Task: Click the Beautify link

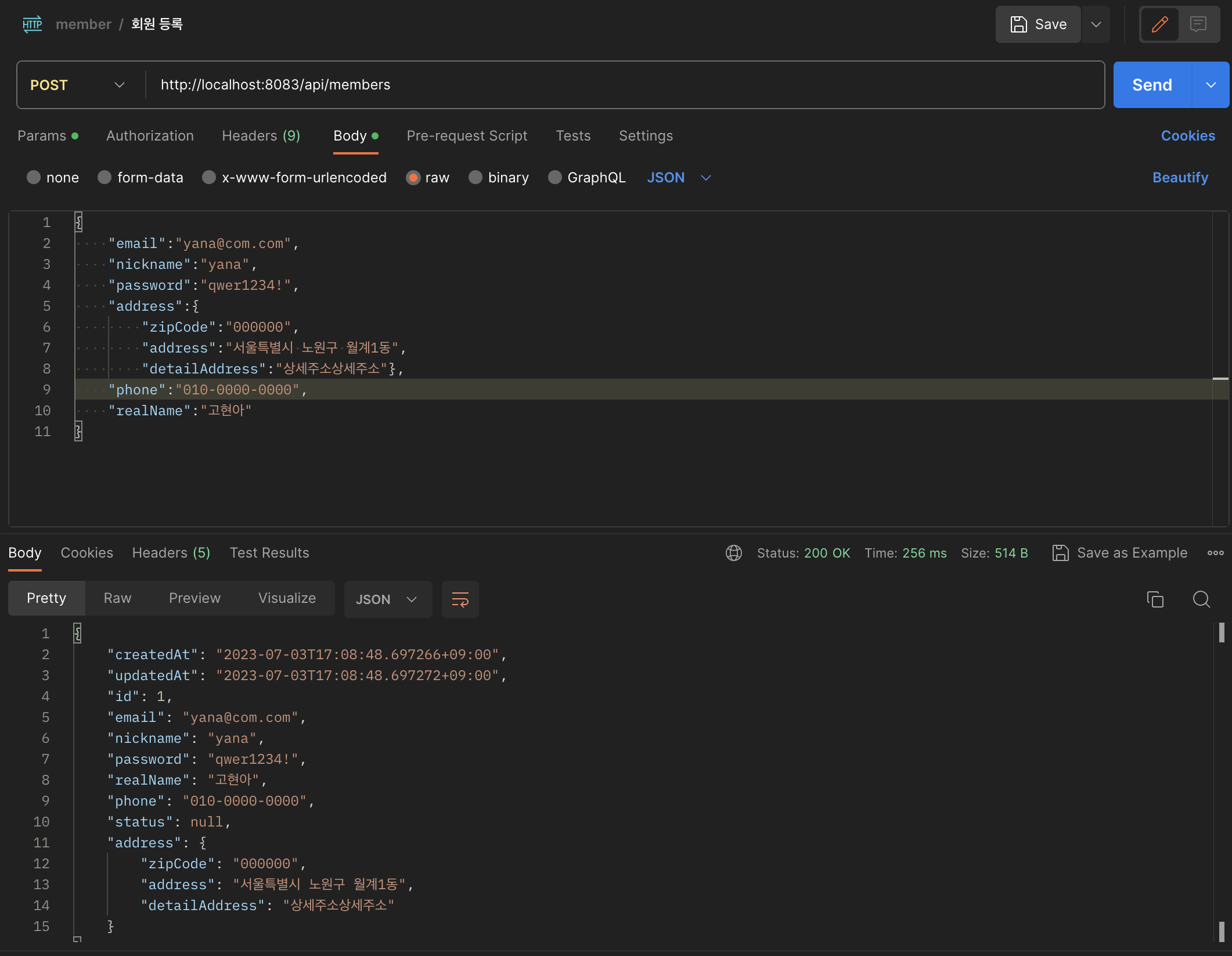Action: coord(1180,178)
